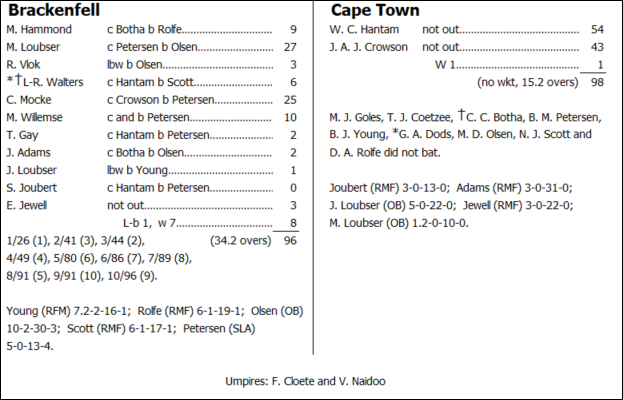Click Joubert (RMF) bowling figures
Image resolution: width=623 pixels, height=400 pixels.
coord(385,187)
